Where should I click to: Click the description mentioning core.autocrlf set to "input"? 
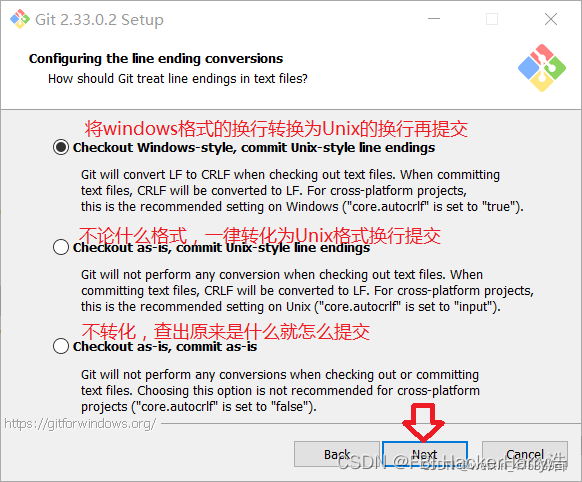(x=307, y=291)
